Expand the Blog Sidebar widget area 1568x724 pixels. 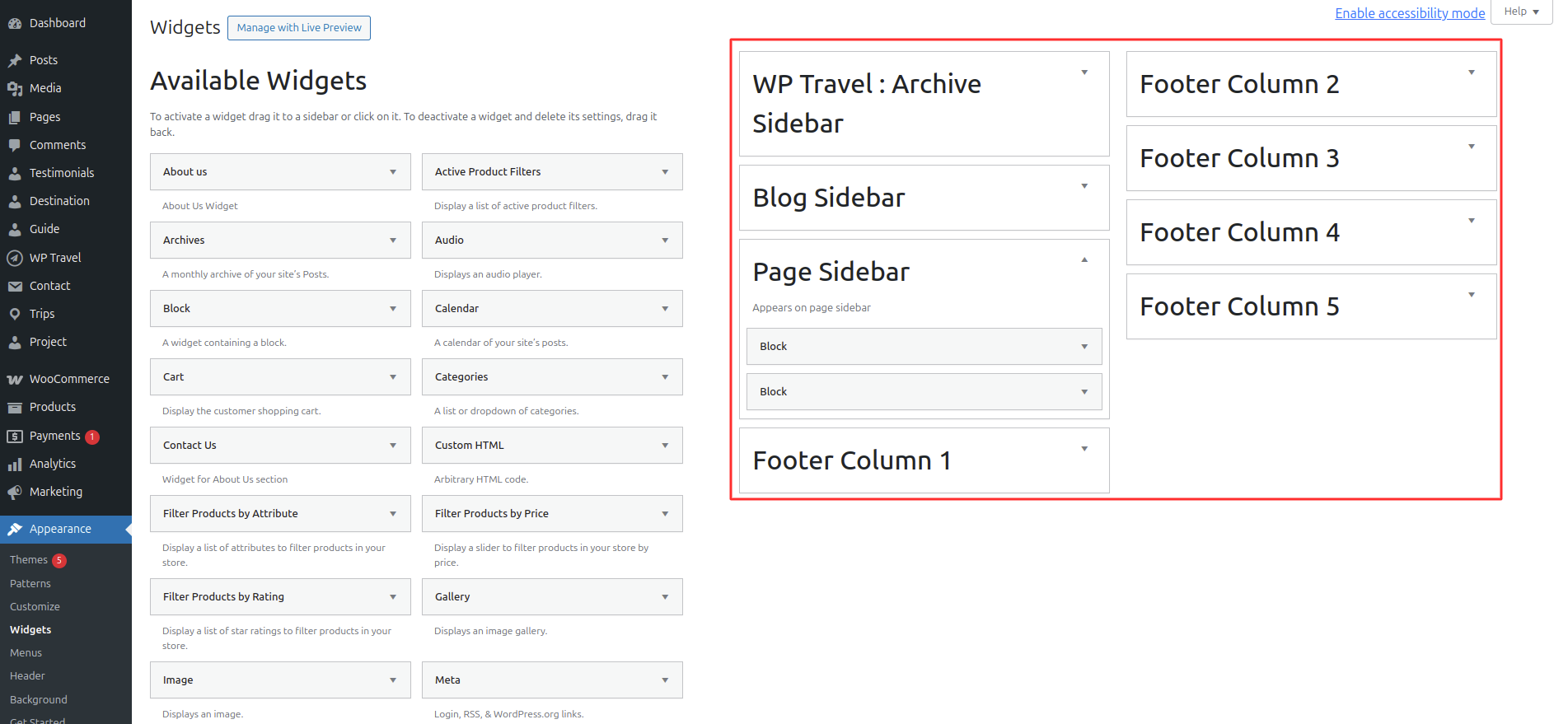[1084, 186]
